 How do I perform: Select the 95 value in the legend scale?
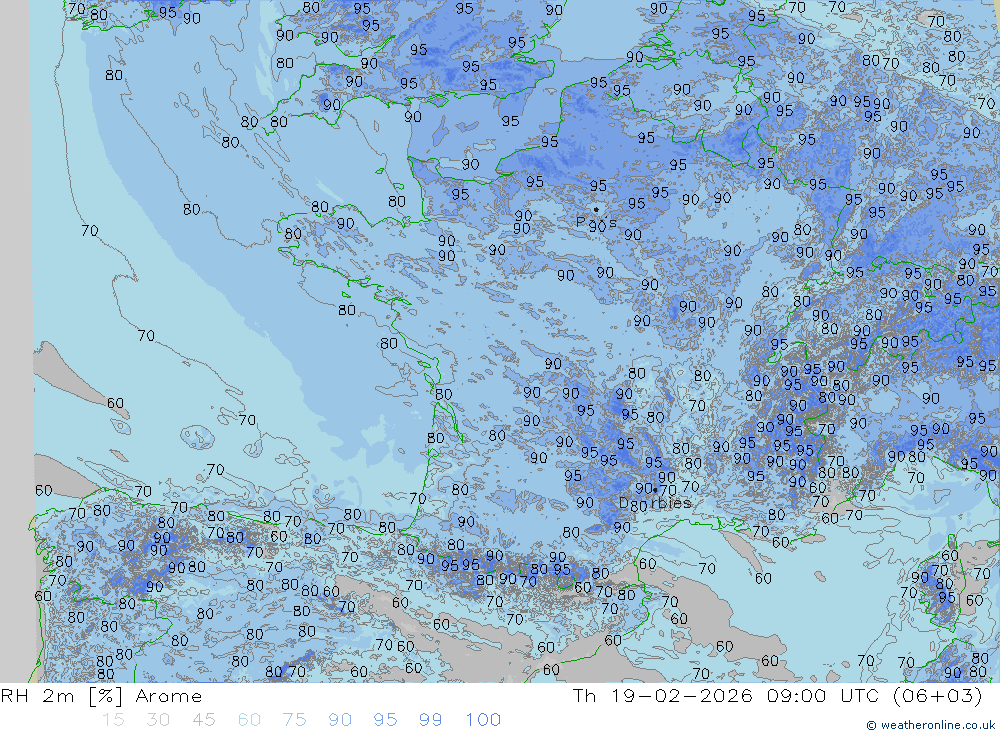385,720
